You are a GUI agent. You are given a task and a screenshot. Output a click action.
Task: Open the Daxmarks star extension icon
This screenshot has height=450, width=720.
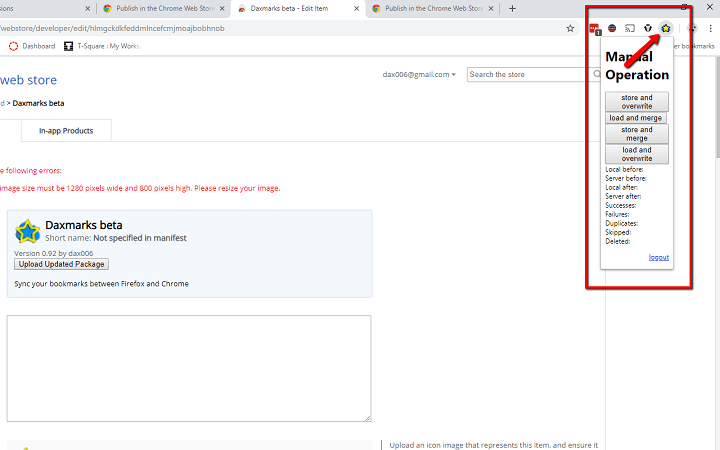pyautogui.click(x=665, y=28)
